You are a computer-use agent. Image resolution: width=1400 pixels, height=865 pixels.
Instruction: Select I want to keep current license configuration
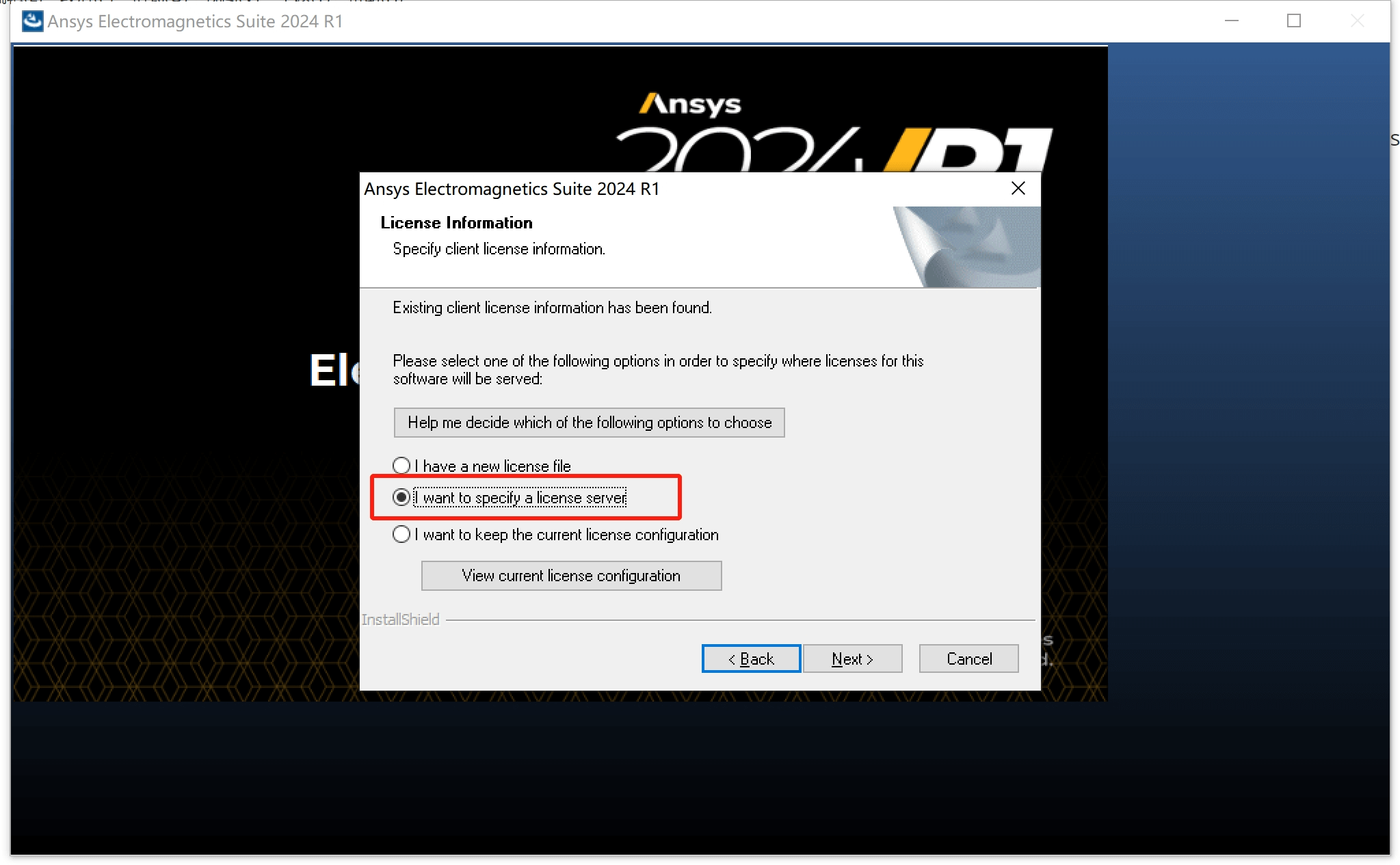tap(401, 534)
